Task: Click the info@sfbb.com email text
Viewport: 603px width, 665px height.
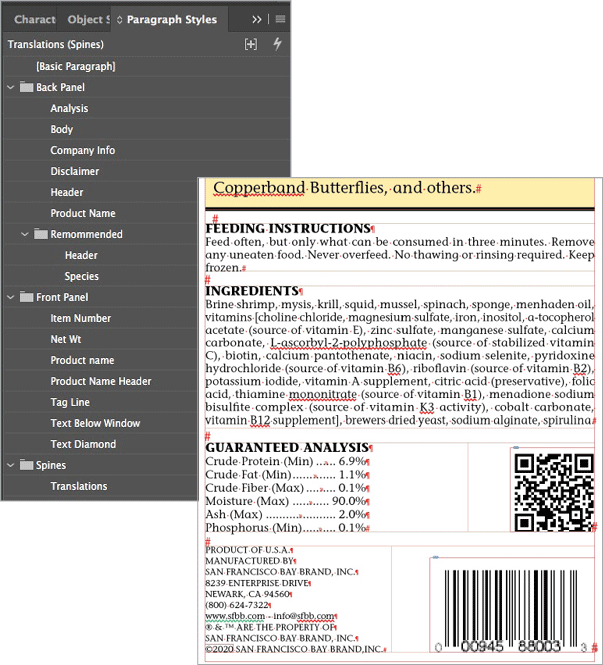Action: [303, 616]
